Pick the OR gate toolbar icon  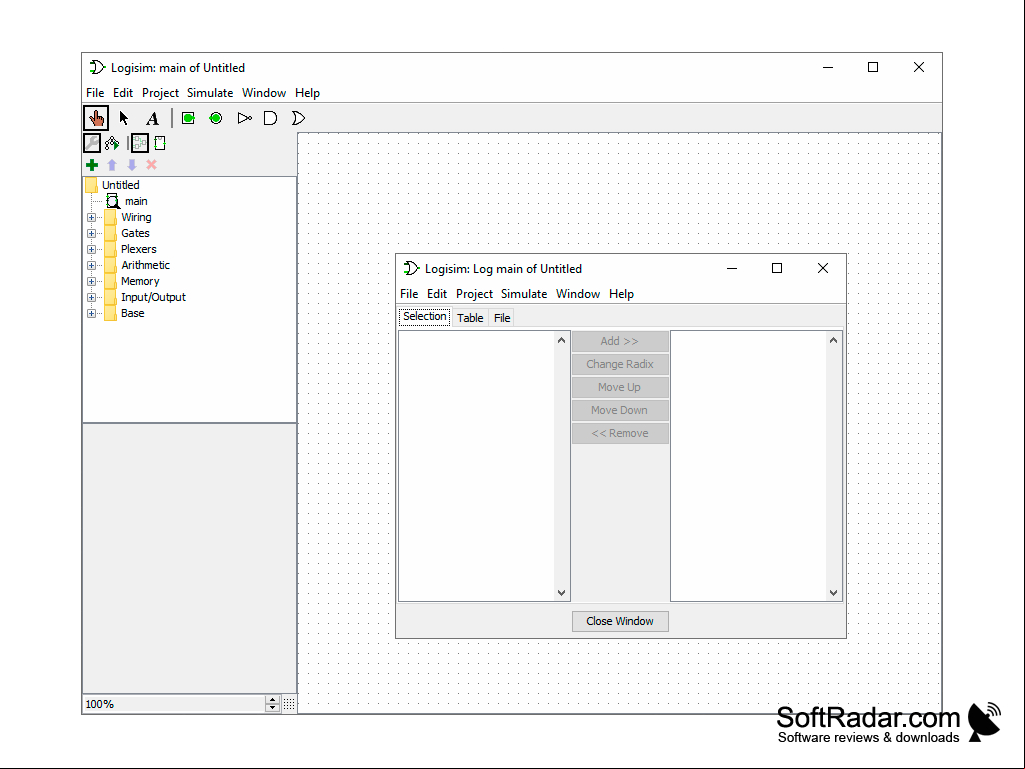(298, 118)
